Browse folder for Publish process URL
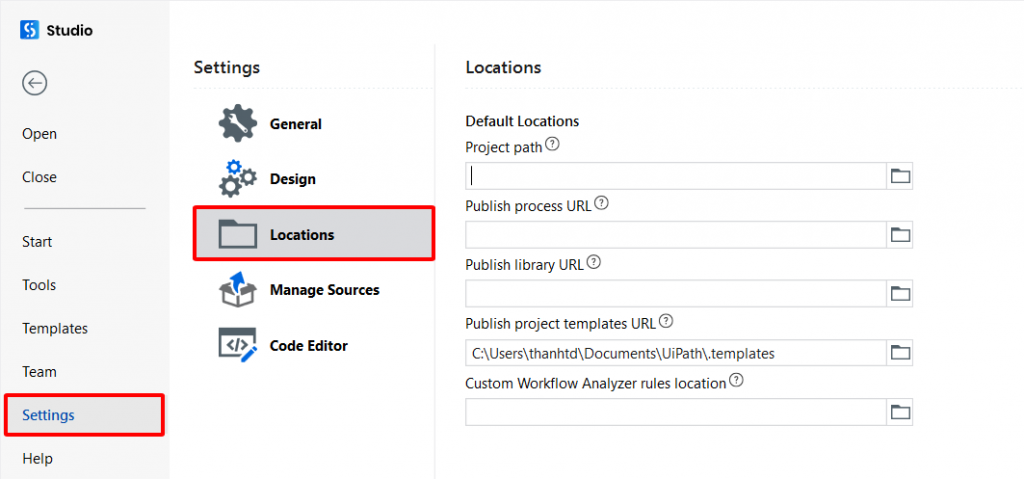 (900, 235)
